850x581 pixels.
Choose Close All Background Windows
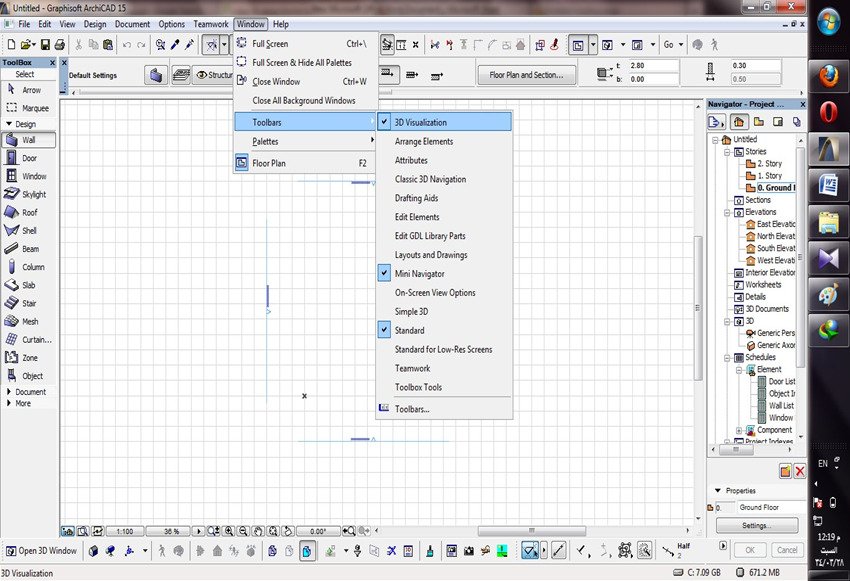click(303, 101)
